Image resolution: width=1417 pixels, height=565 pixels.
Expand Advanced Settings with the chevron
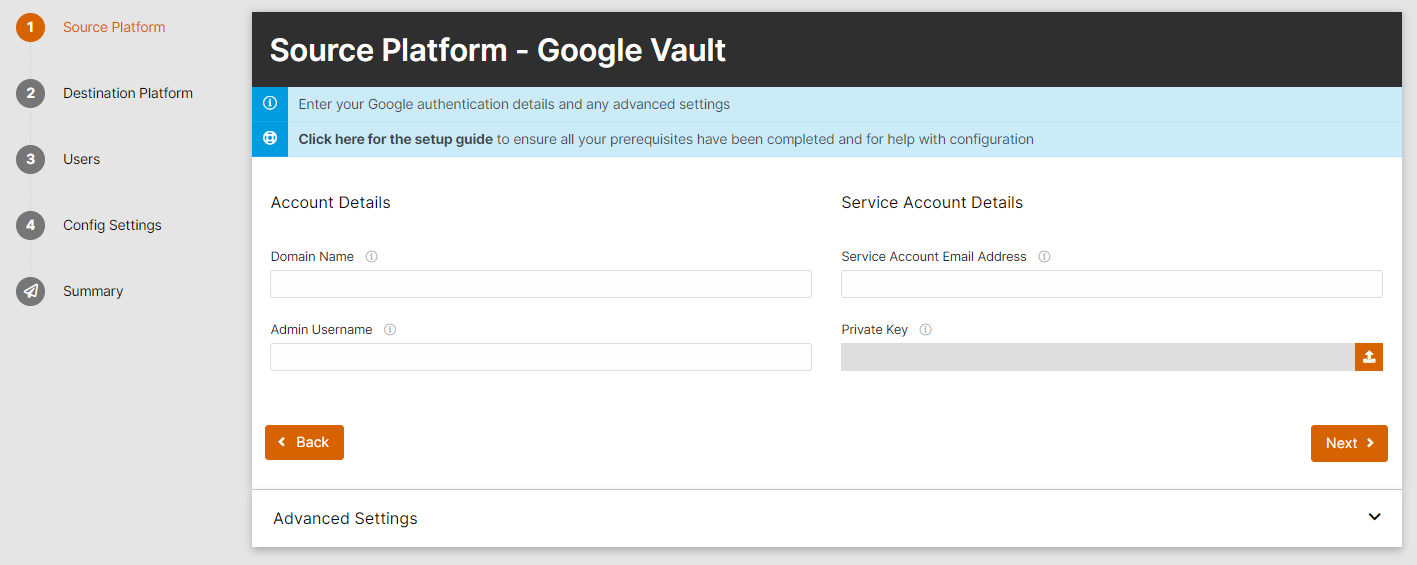tap(1374, 517)
